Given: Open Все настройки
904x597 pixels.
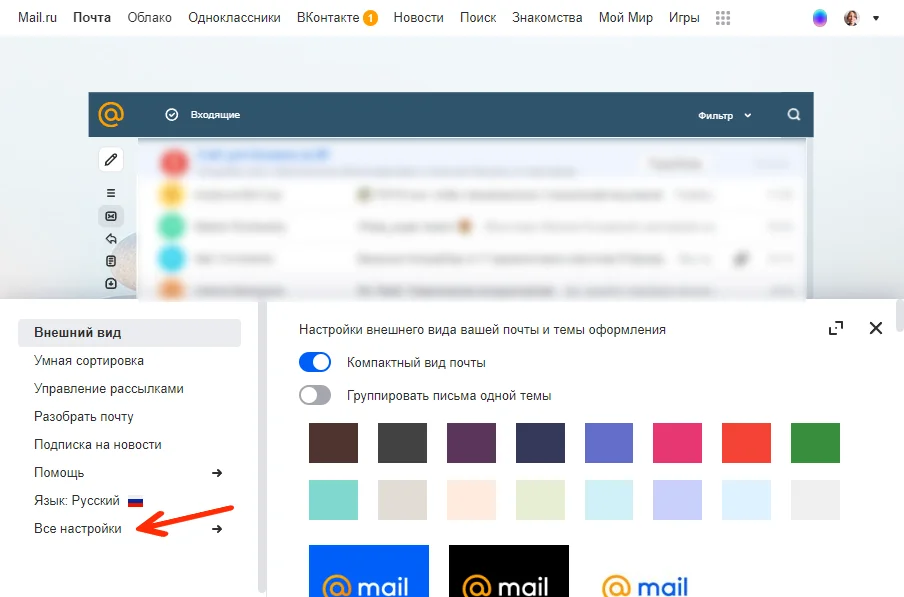Looking at the screenshot, I should (x=78, y=528).
